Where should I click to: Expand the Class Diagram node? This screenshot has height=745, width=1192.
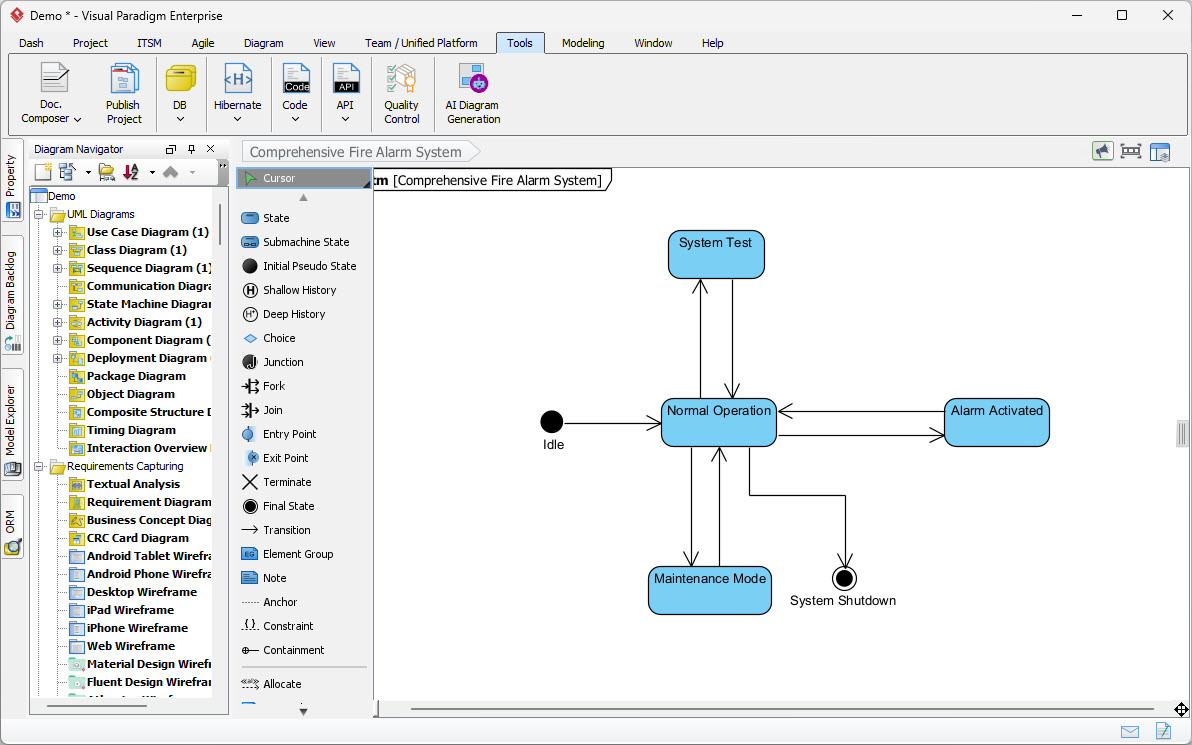pyautogui.click(x=57, y=250)
